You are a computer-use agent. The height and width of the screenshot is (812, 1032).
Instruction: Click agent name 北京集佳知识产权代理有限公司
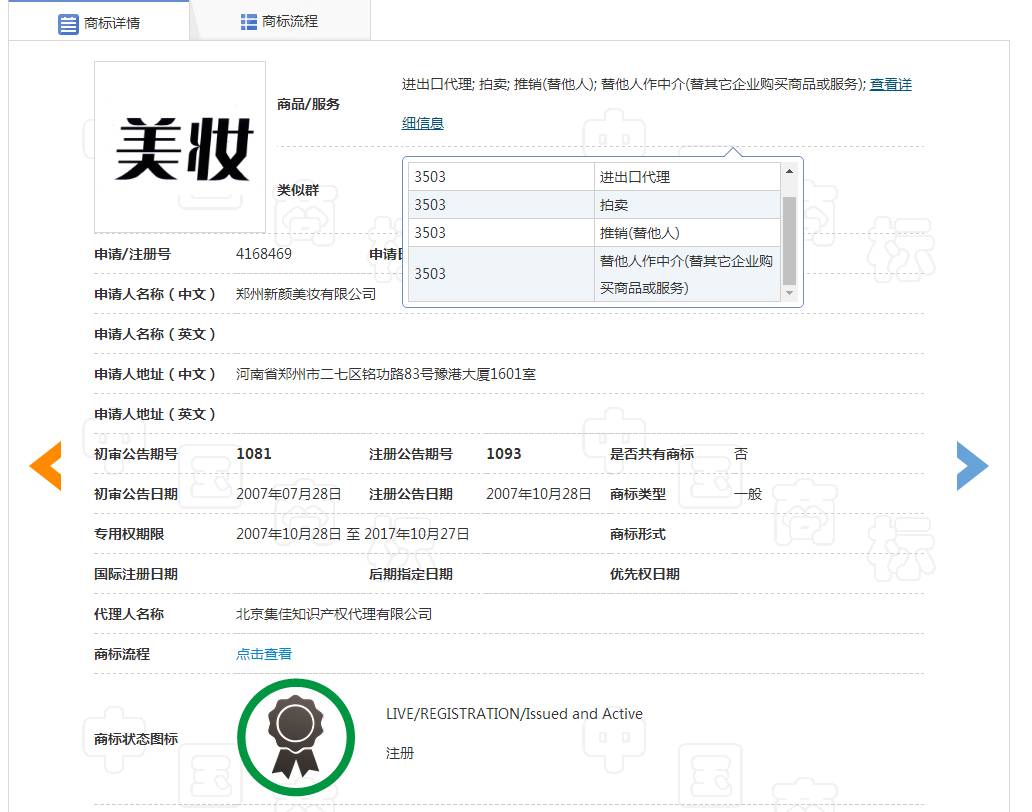pyautogui.click(x=334, y=614)
